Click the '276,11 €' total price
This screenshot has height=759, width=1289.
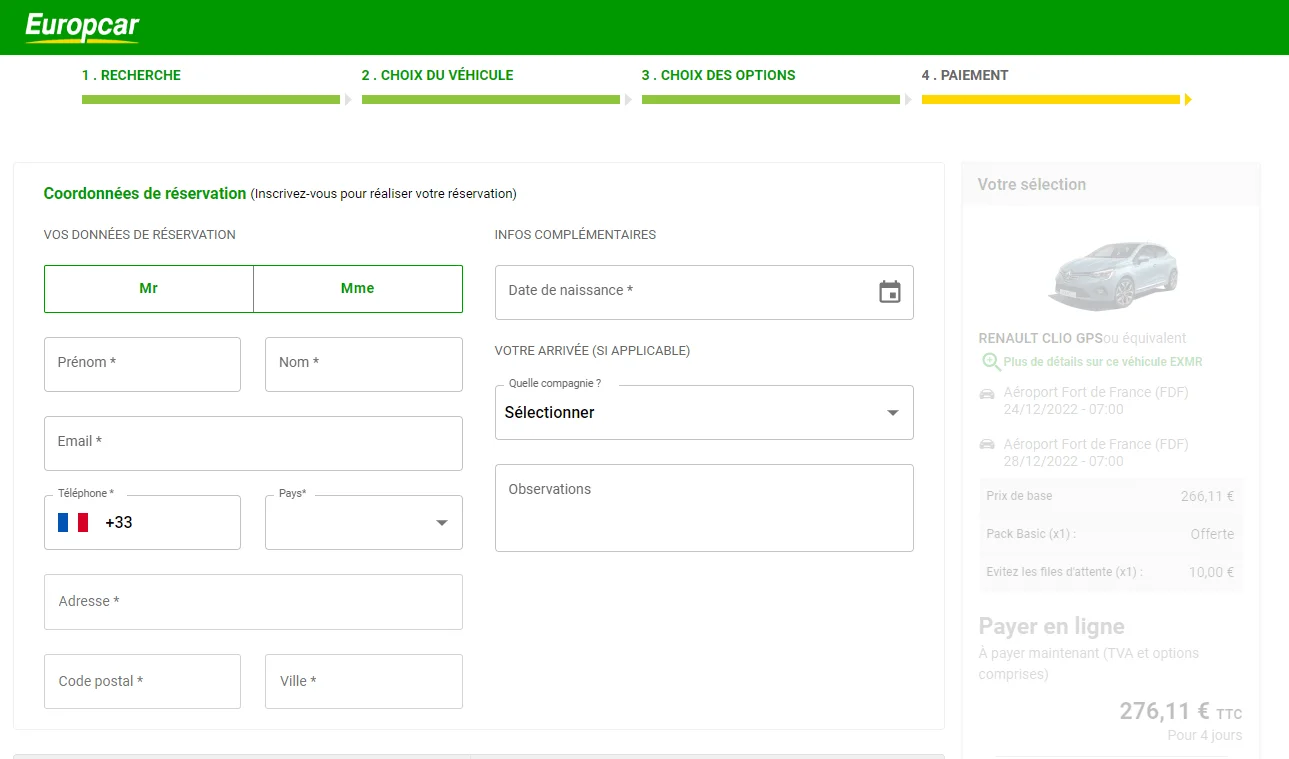(1165, 711)
